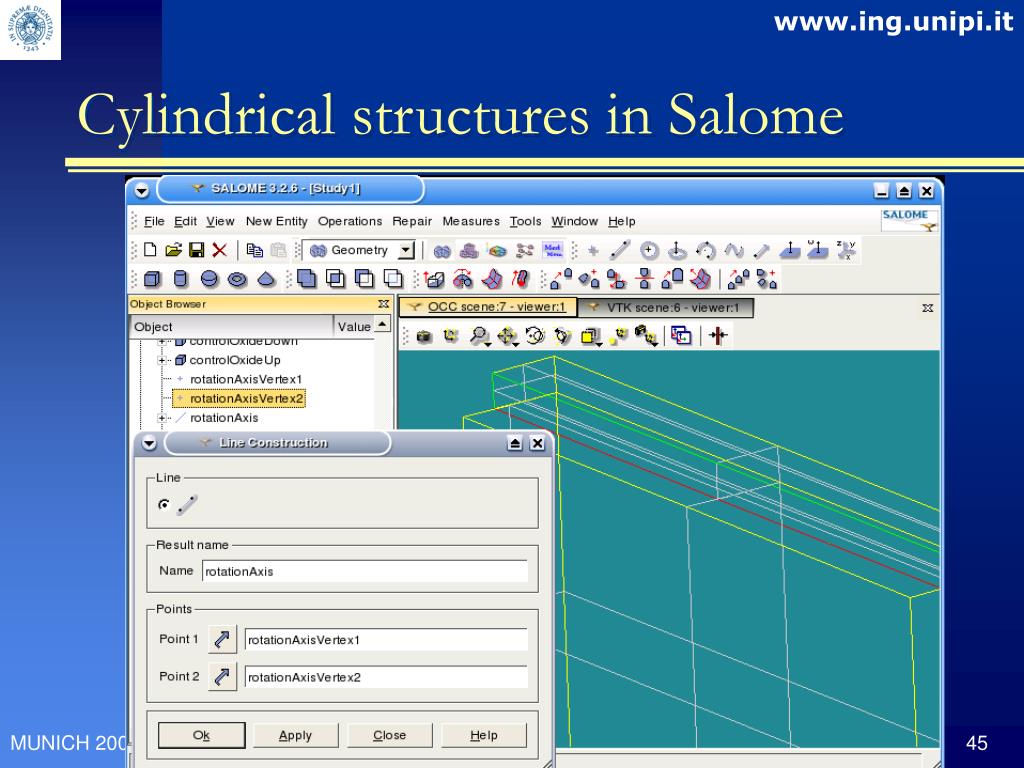This screenshot has height=768, width=1024.
Task: Select rotationAxisVertex1 in Object Browser
Action: (x=246, y=379)
